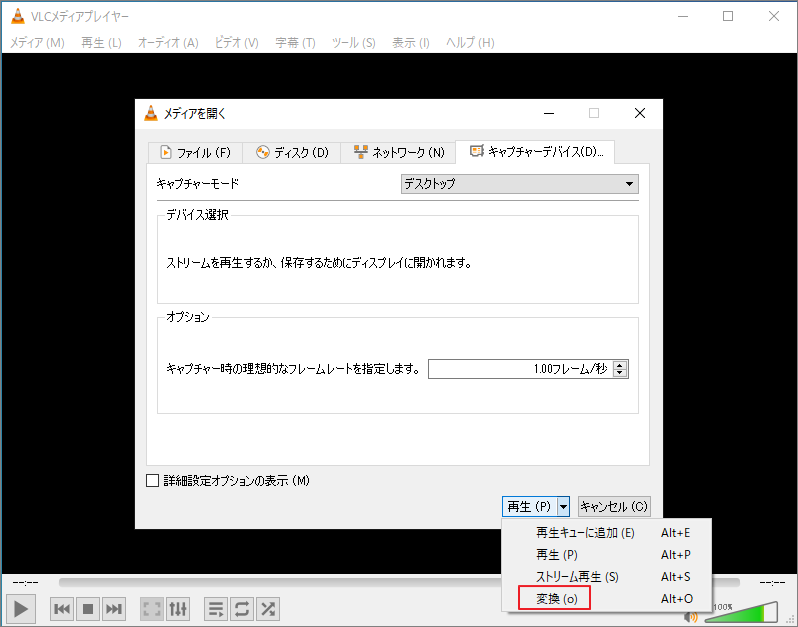This screenshot has width=798, height=627.
Task: Open the extended settings equalizer icon
Action: 178,609
